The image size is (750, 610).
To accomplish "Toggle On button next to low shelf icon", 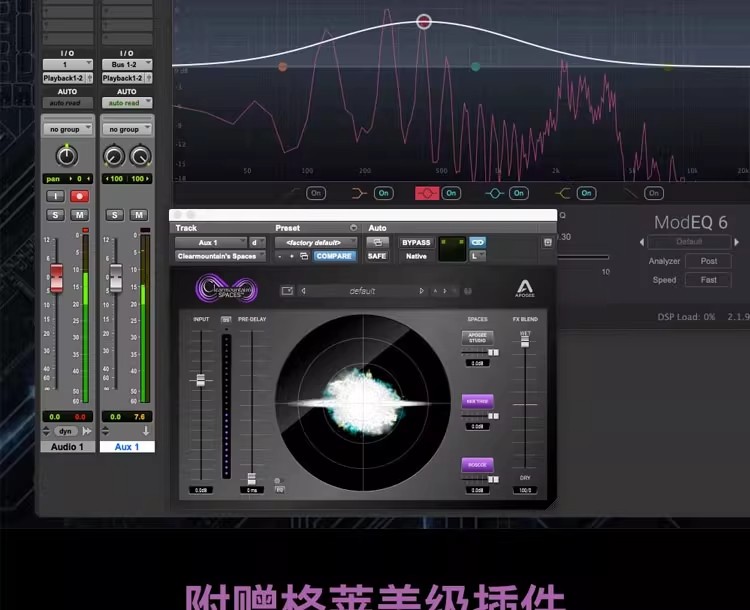I will tap(384, 193).
